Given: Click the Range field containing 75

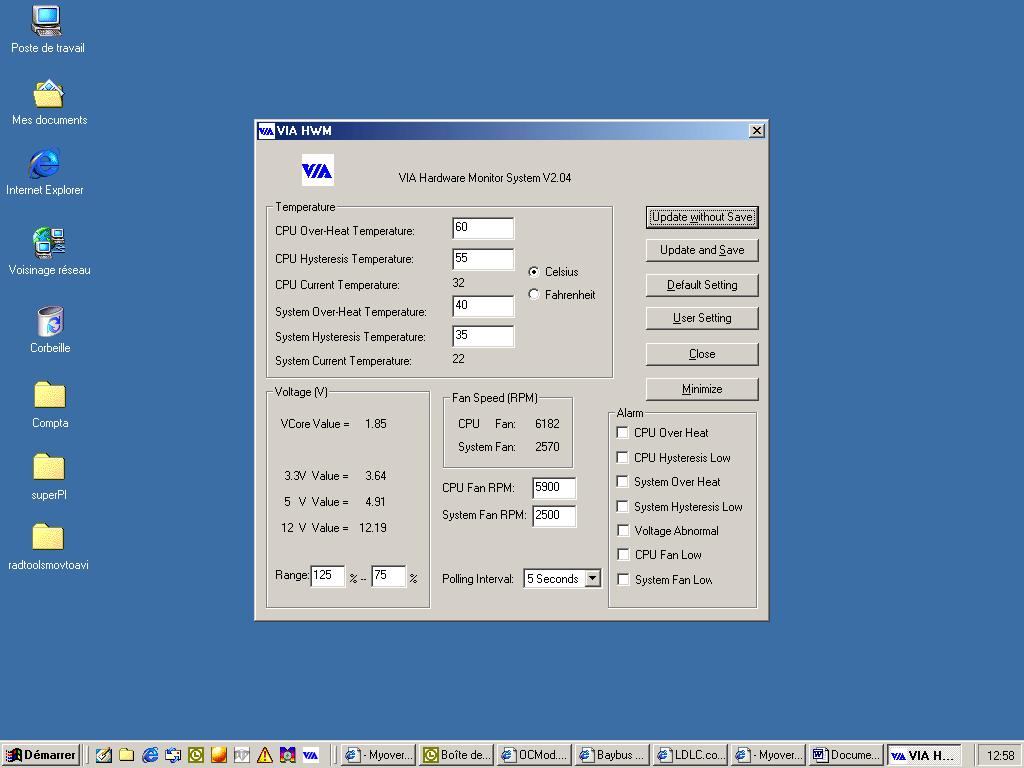Looking at the screenshot, I should click(x=389, y=576).
